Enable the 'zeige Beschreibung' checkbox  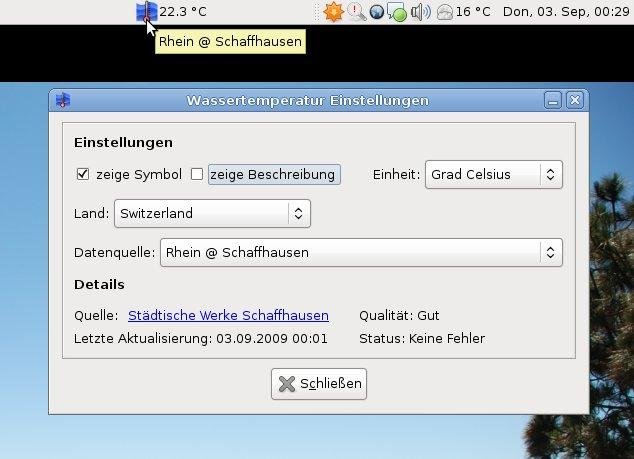coord(197,174)
